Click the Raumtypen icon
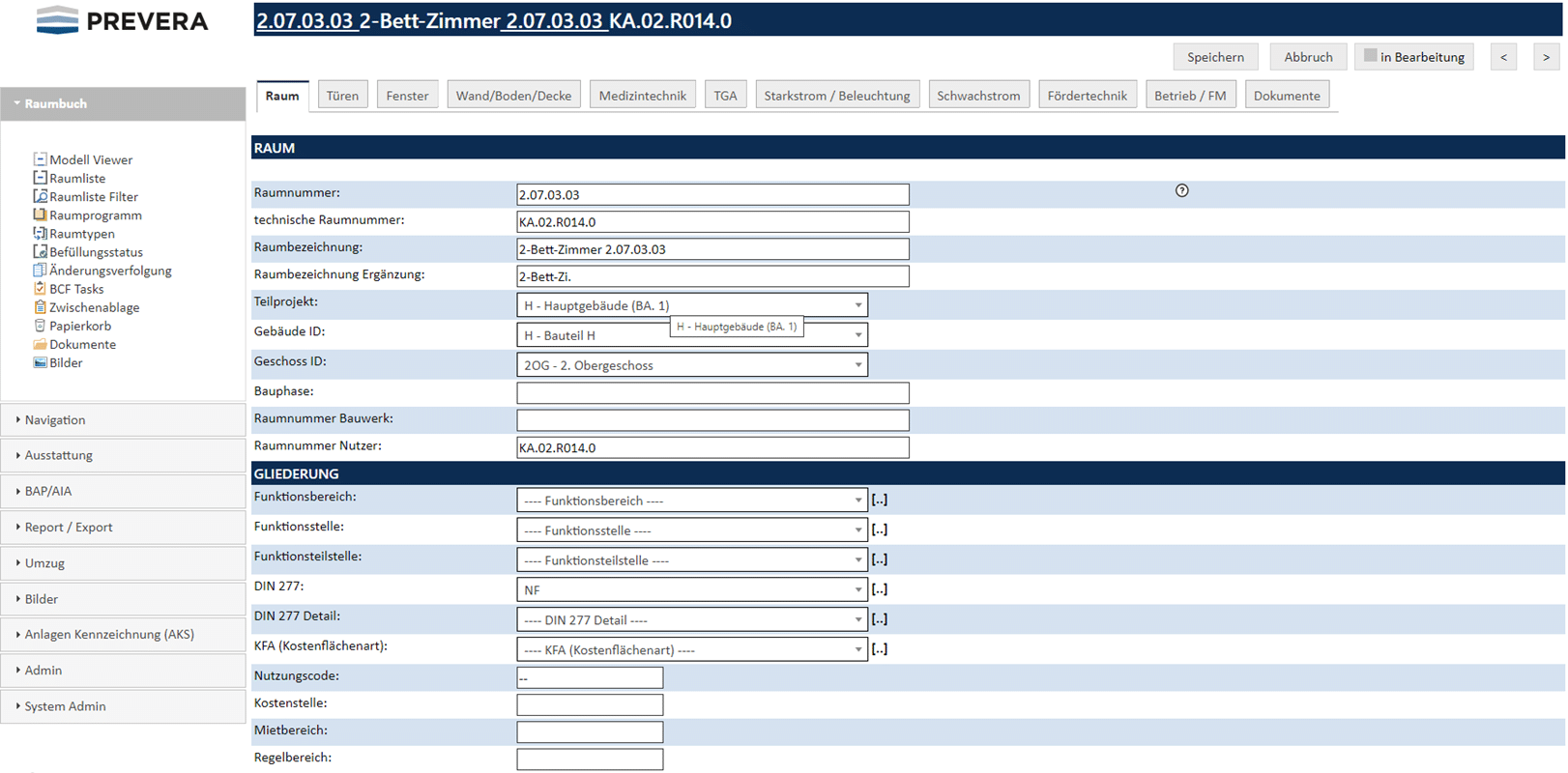Screen dimensions: 1568x773 point(40,233)
